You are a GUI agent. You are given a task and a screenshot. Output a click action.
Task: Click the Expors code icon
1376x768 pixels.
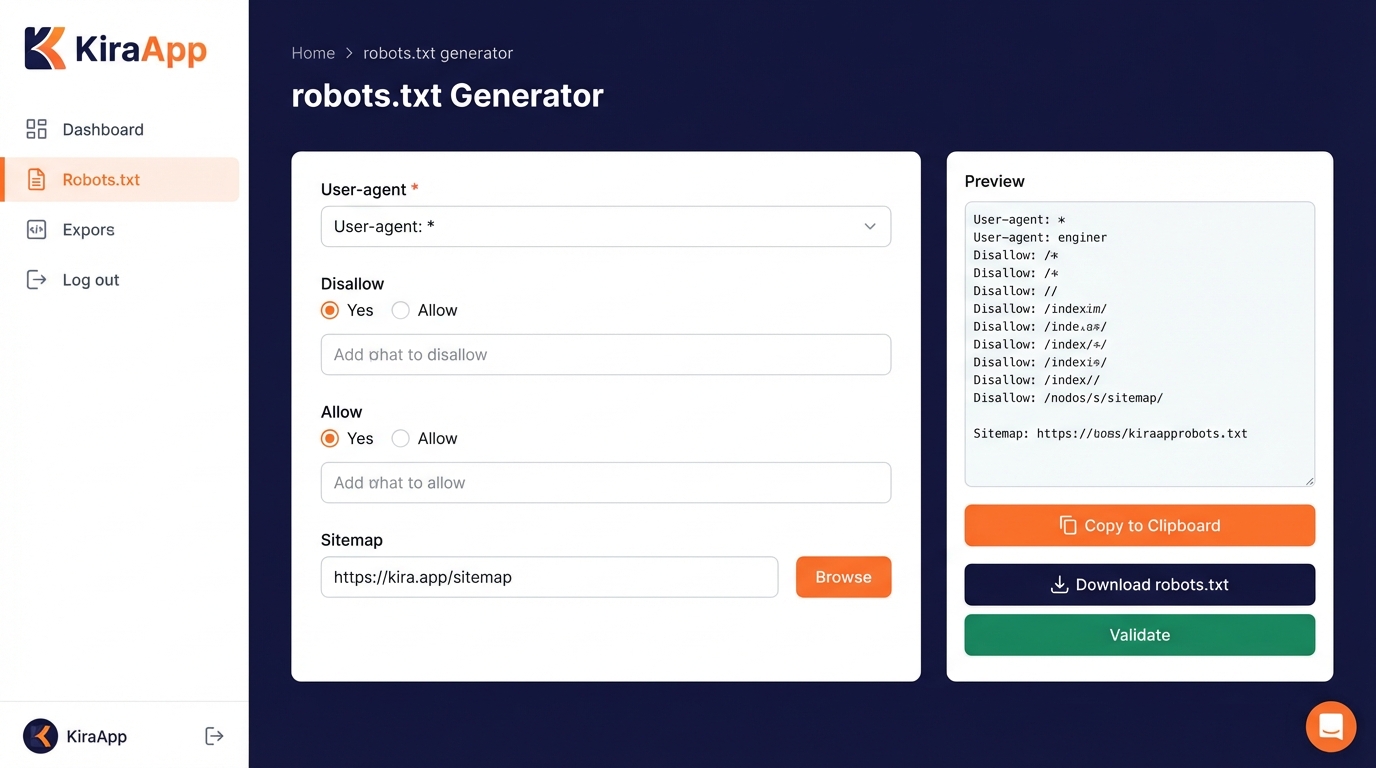[38, 229]
